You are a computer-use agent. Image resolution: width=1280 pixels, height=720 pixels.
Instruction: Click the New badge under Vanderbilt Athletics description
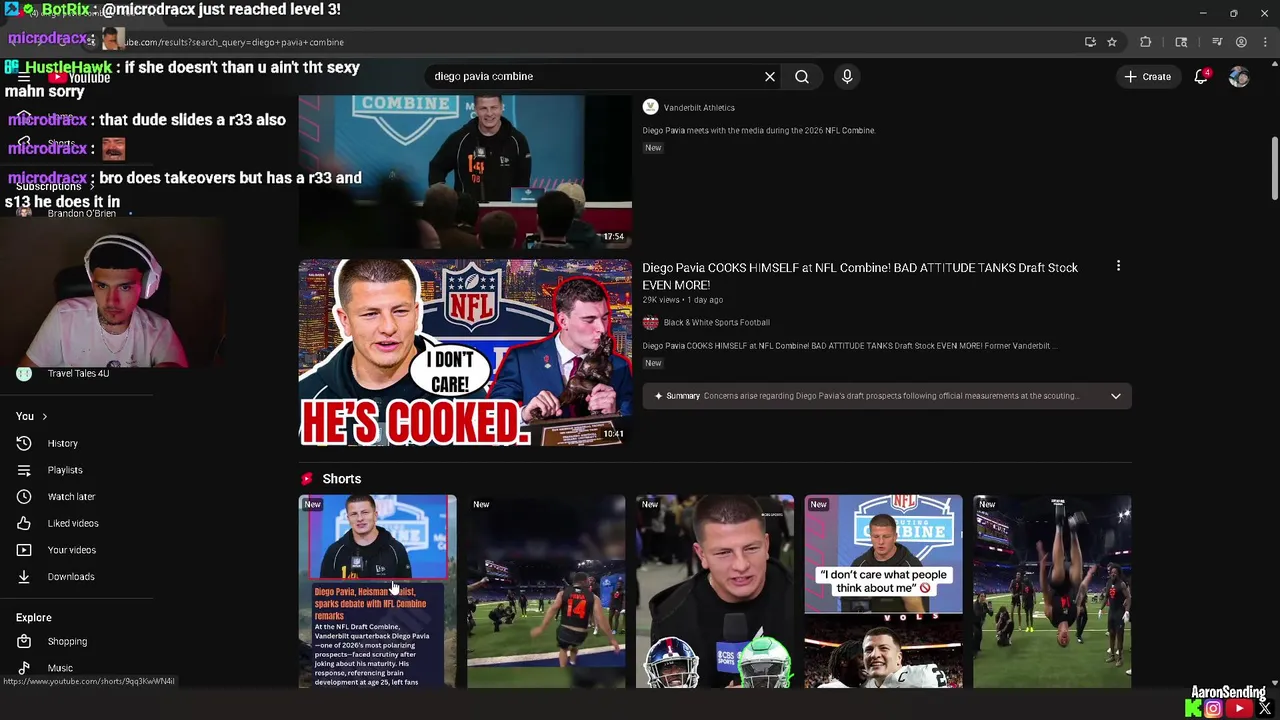click(x=653, y=148)
